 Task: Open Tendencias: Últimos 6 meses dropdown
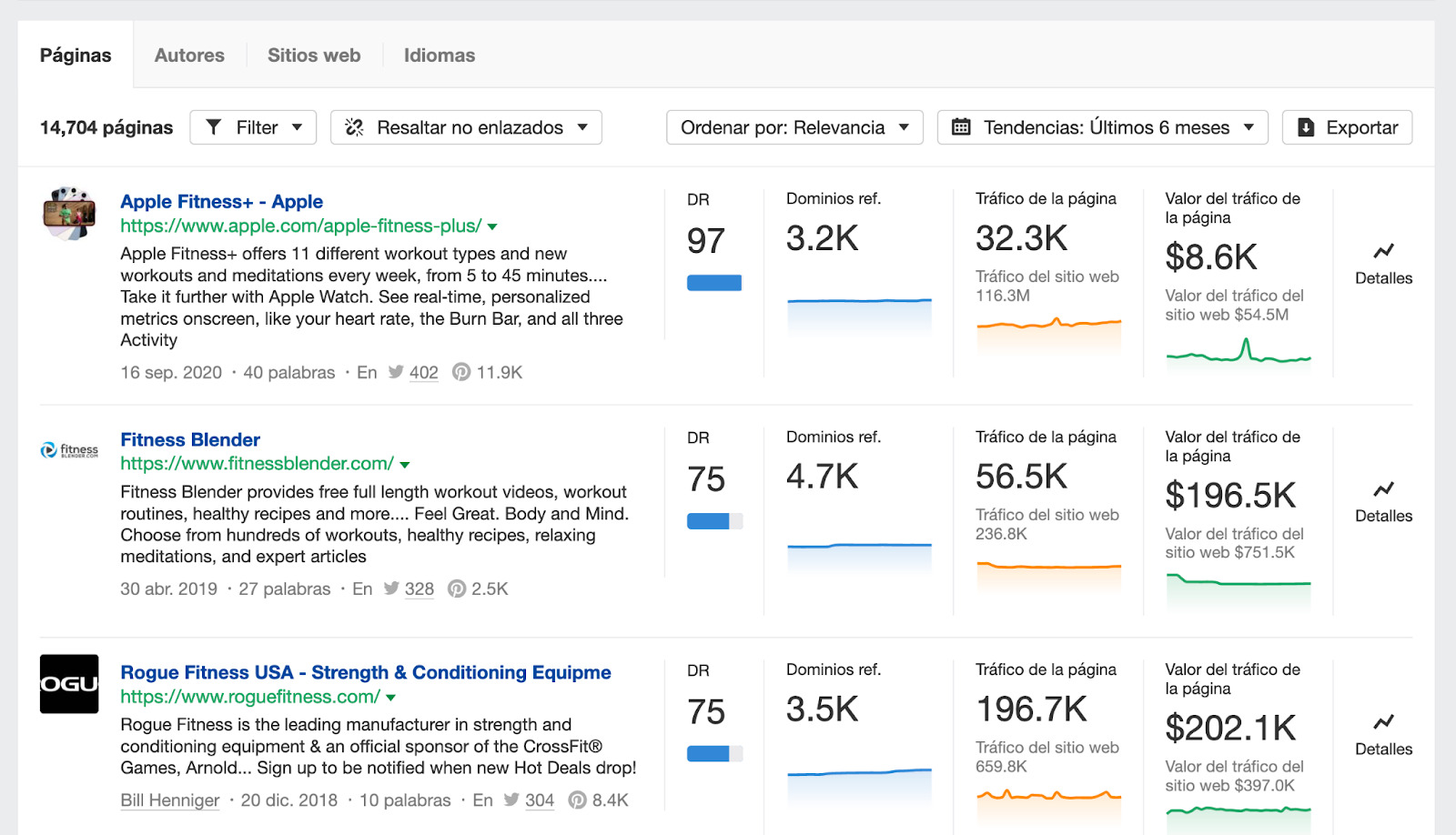pos(1103,127)
